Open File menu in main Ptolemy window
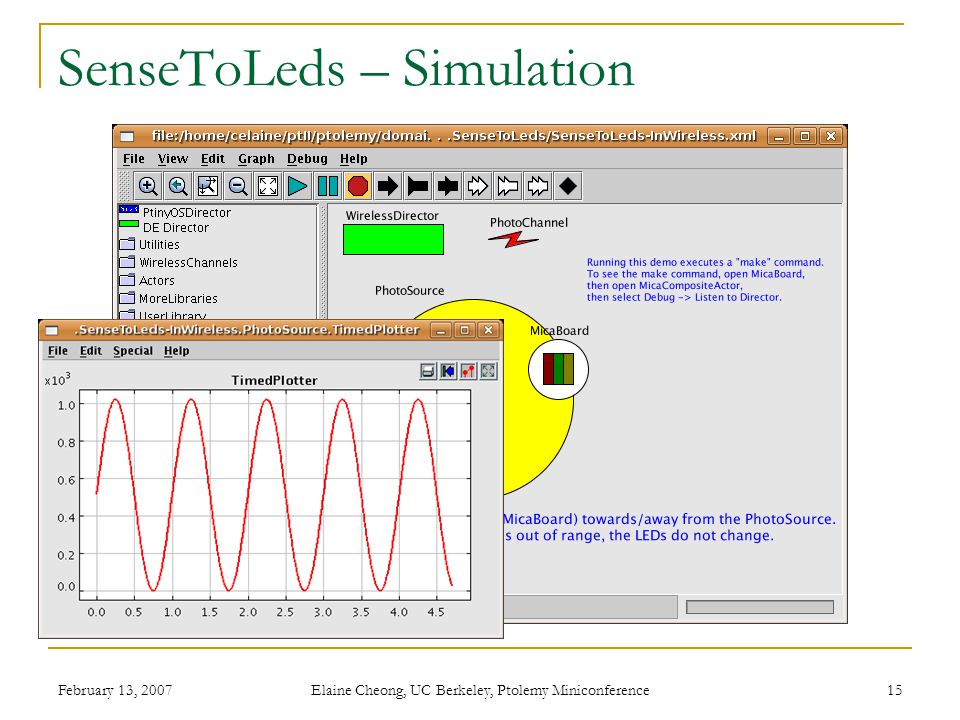The height and width of the screenshot is (720, 960). point(133,159)
